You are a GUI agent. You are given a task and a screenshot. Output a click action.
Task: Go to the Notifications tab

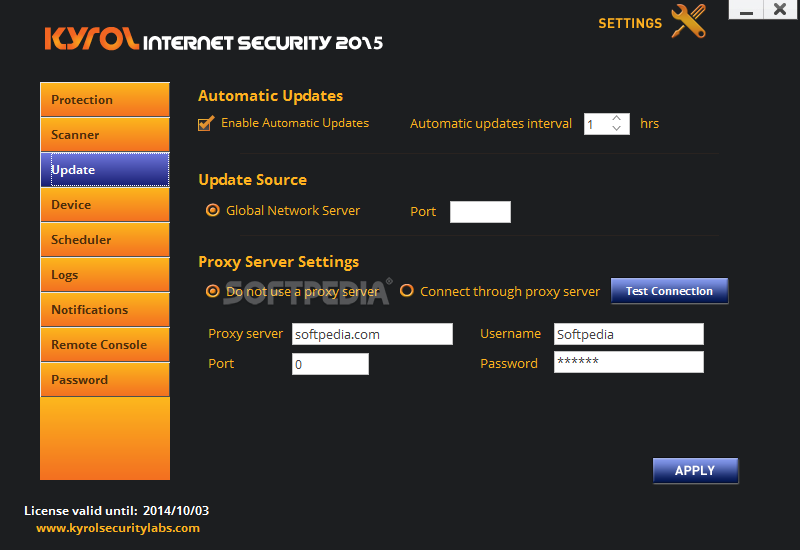105,310
